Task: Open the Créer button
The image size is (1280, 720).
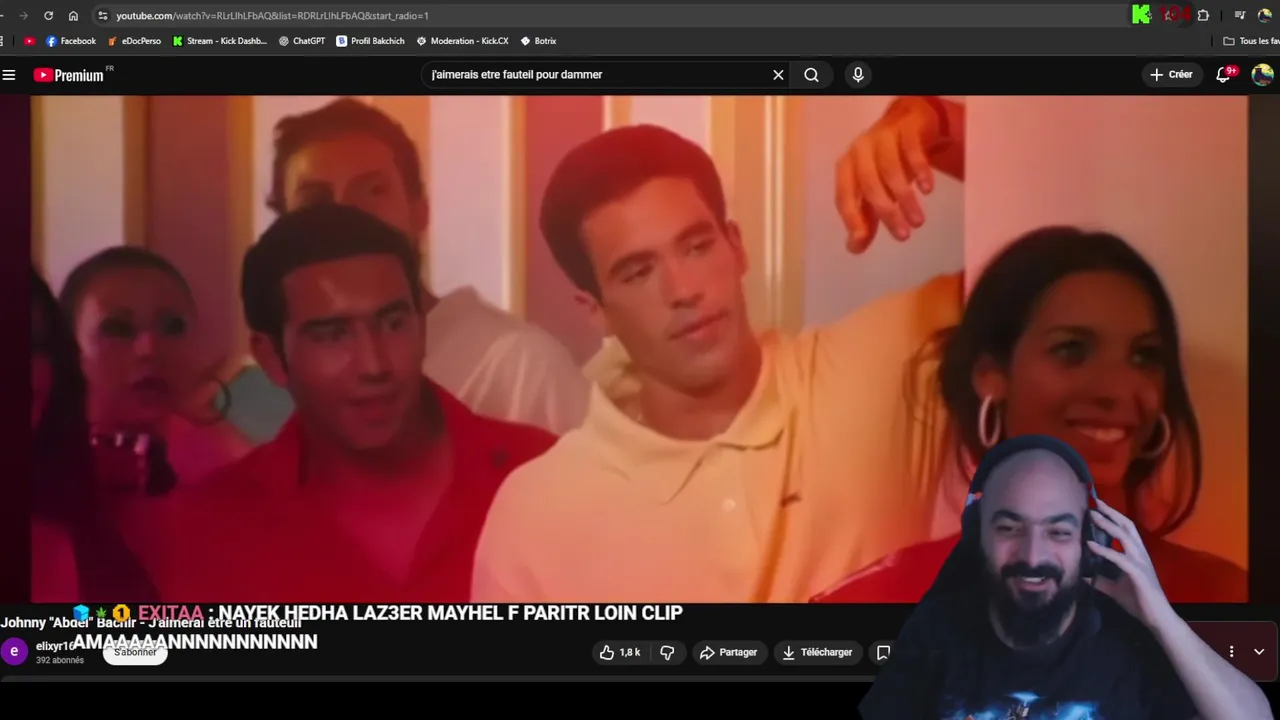Action: click(x=1171, y=75)
